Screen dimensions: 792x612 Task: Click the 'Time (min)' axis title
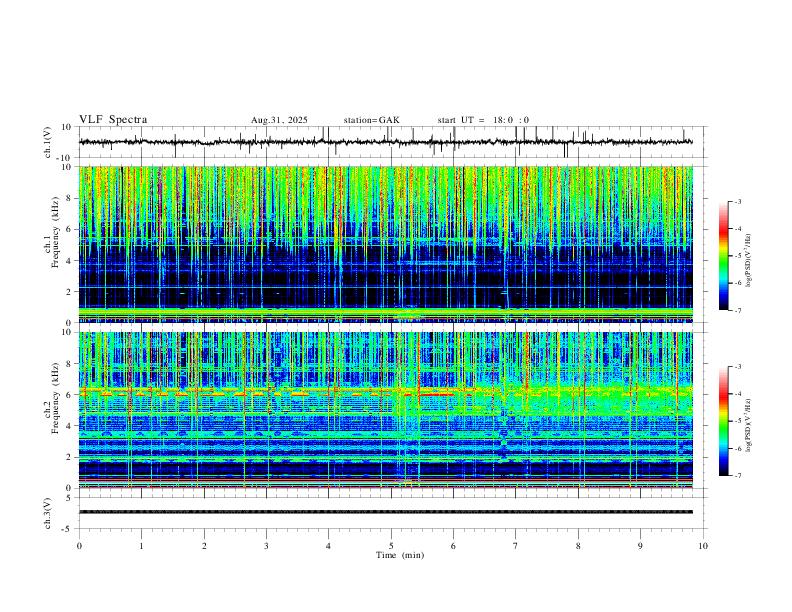click(400, 555)
